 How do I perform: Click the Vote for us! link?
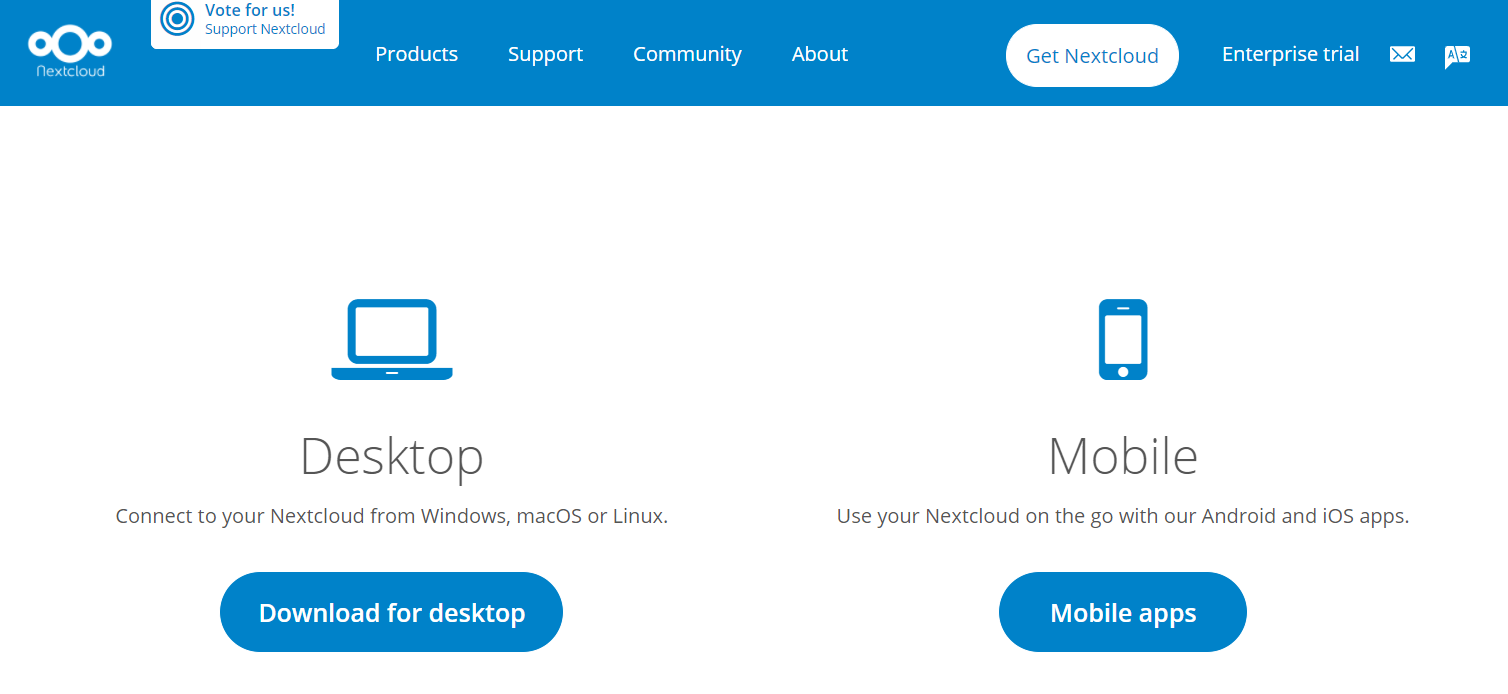(x=250, y=10)
